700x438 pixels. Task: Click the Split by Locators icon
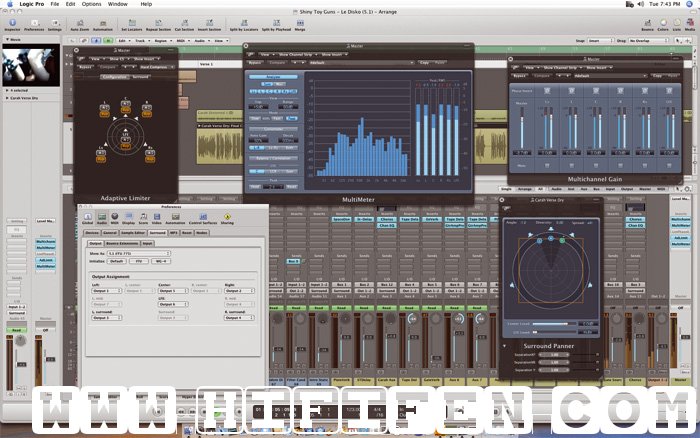tap(244, 23)
